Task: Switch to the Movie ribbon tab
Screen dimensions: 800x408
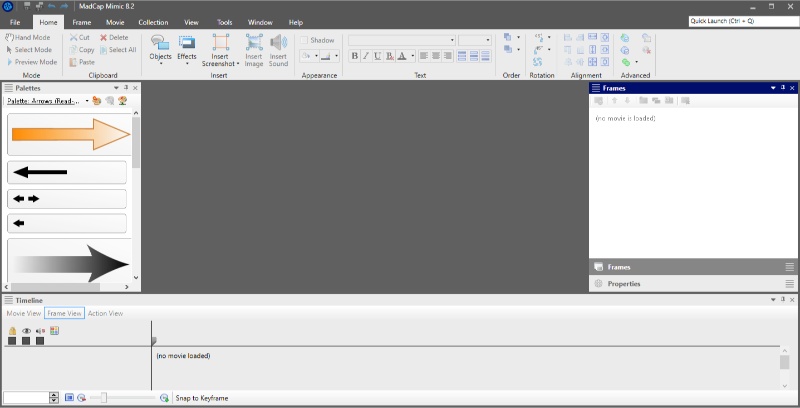Action: (115, 22)
